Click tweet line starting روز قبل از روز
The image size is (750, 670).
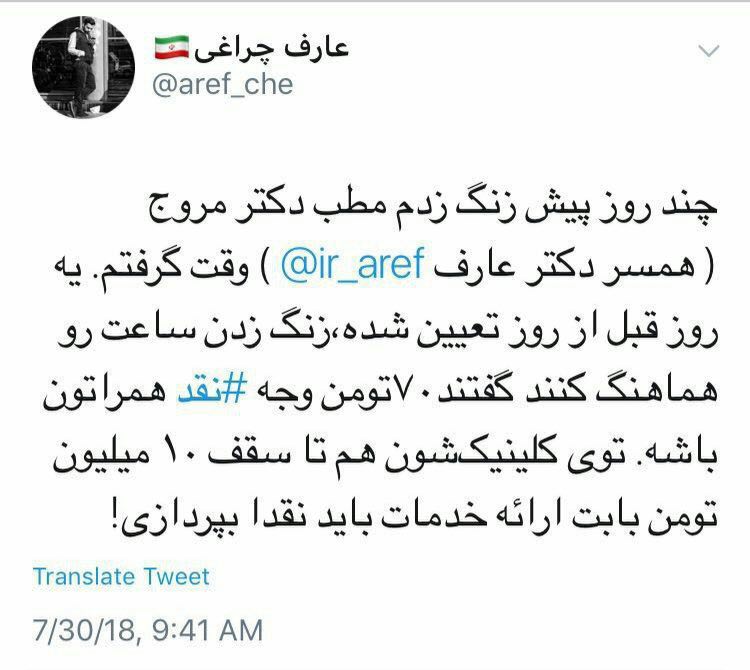[x=388, y=331]
